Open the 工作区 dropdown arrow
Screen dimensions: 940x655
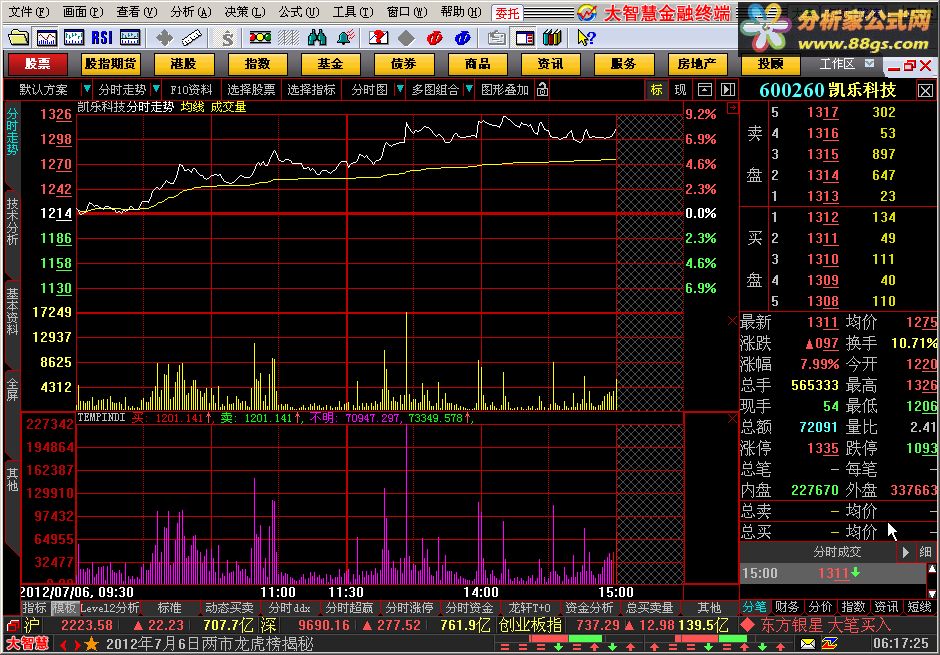[x=869, y=63]
